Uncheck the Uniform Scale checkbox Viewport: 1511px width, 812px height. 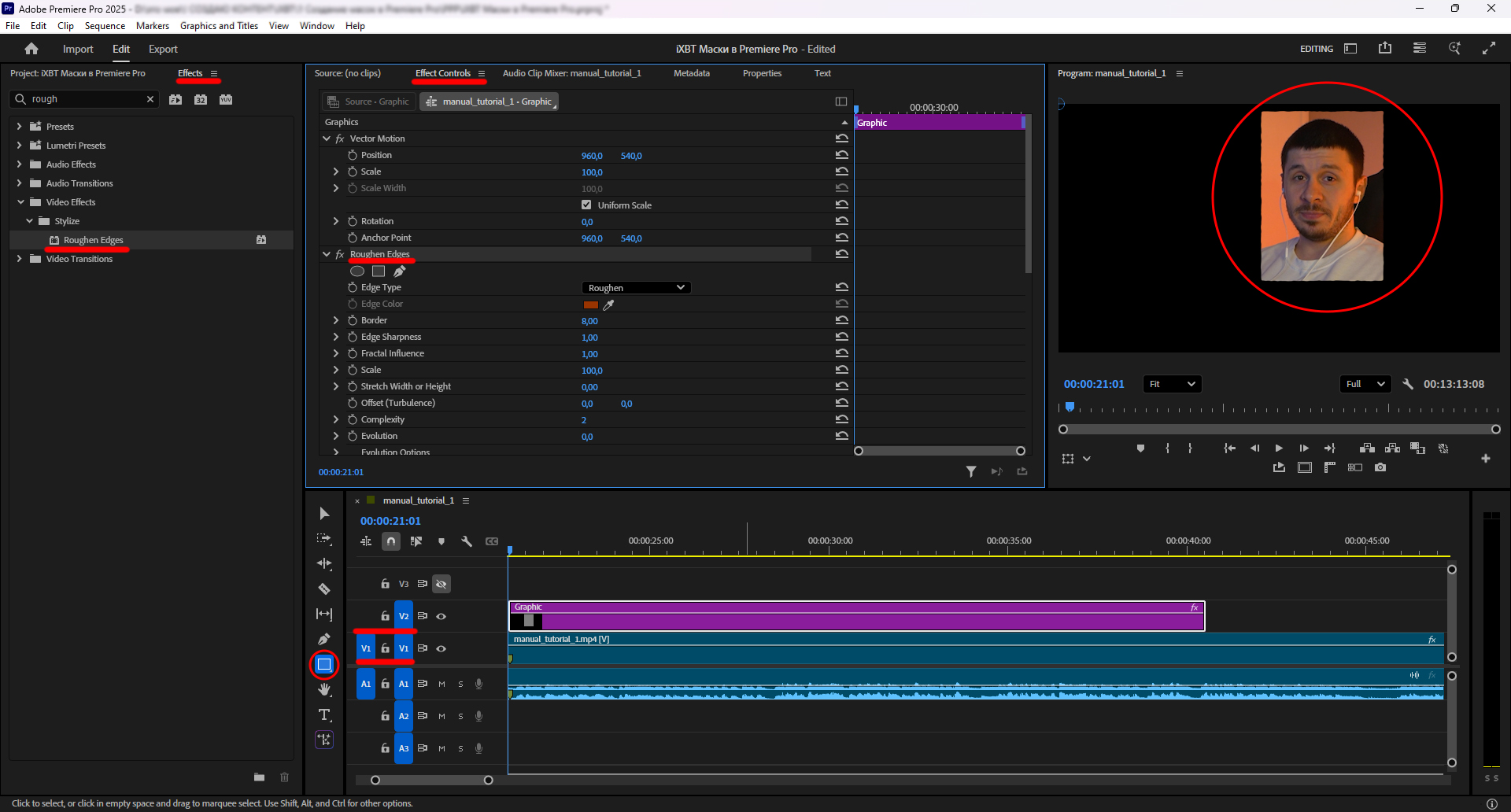pyautogui.click(x=586, y=205)
